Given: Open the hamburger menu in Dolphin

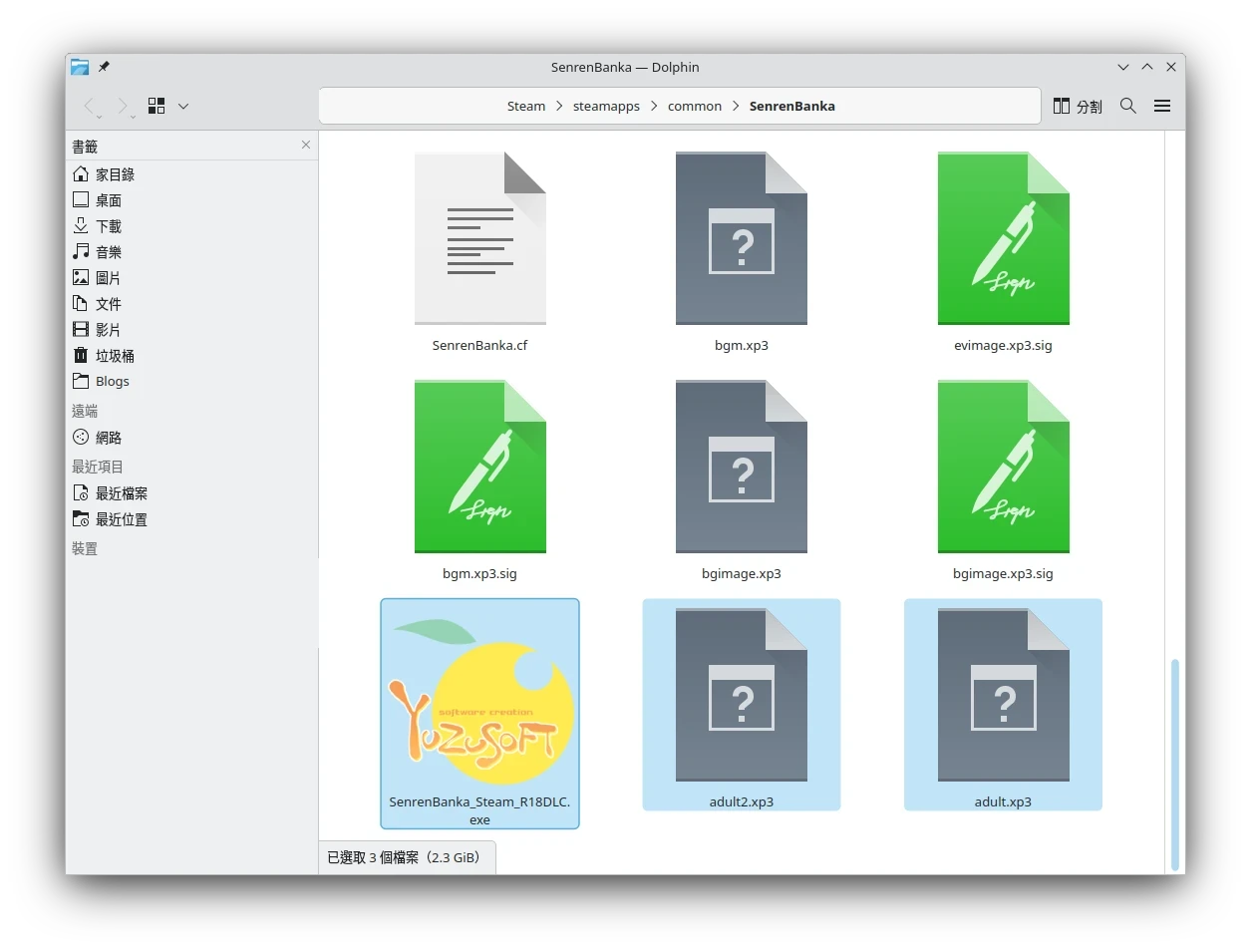Looking at the screenshot, I should click(x=1162, y=106).
